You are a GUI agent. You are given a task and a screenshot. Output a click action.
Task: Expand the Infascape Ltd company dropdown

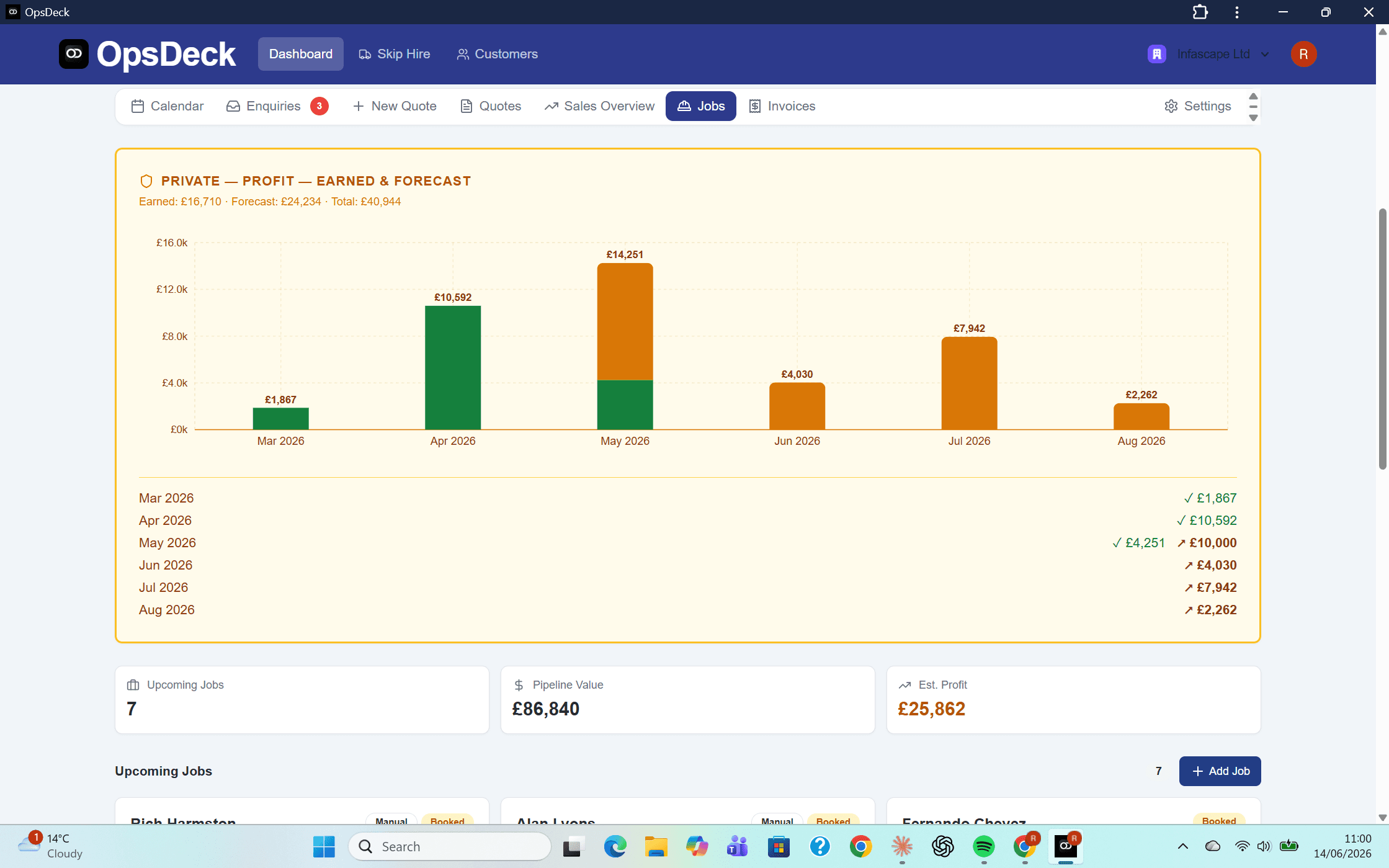pyautogui.click(x=1208, y=54)
